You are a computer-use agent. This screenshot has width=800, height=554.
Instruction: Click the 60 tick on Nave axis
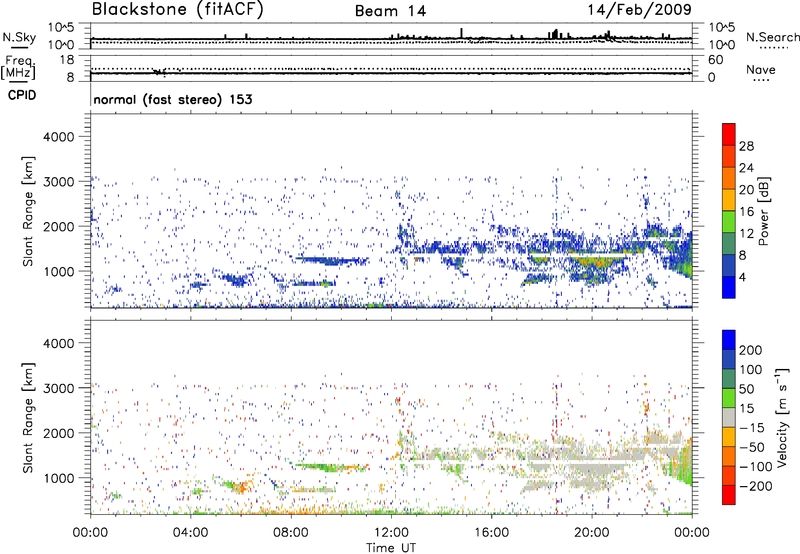coord(715,60)
